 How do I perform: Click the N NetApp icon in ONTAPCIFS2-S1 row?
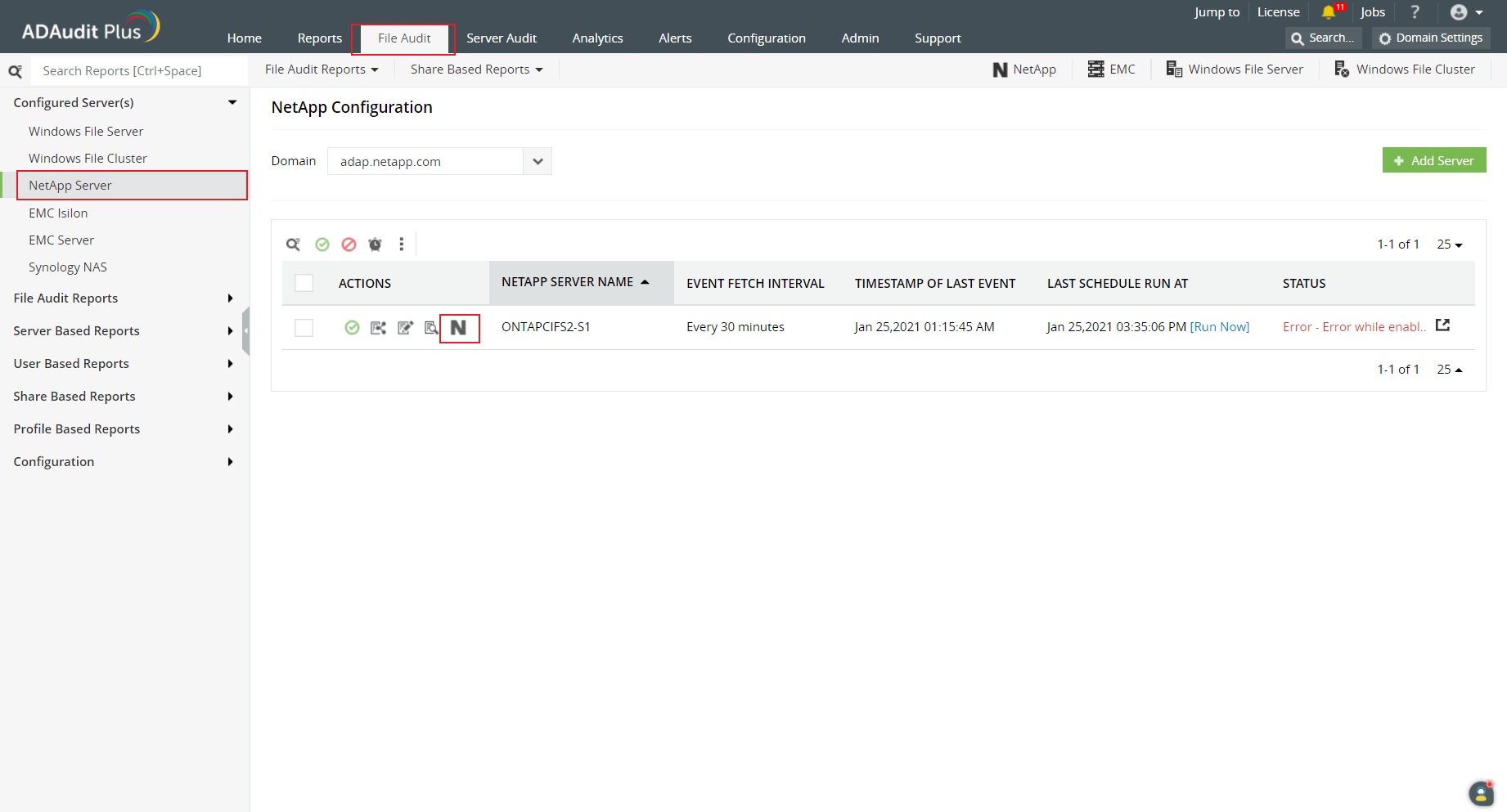click(458, 328)
